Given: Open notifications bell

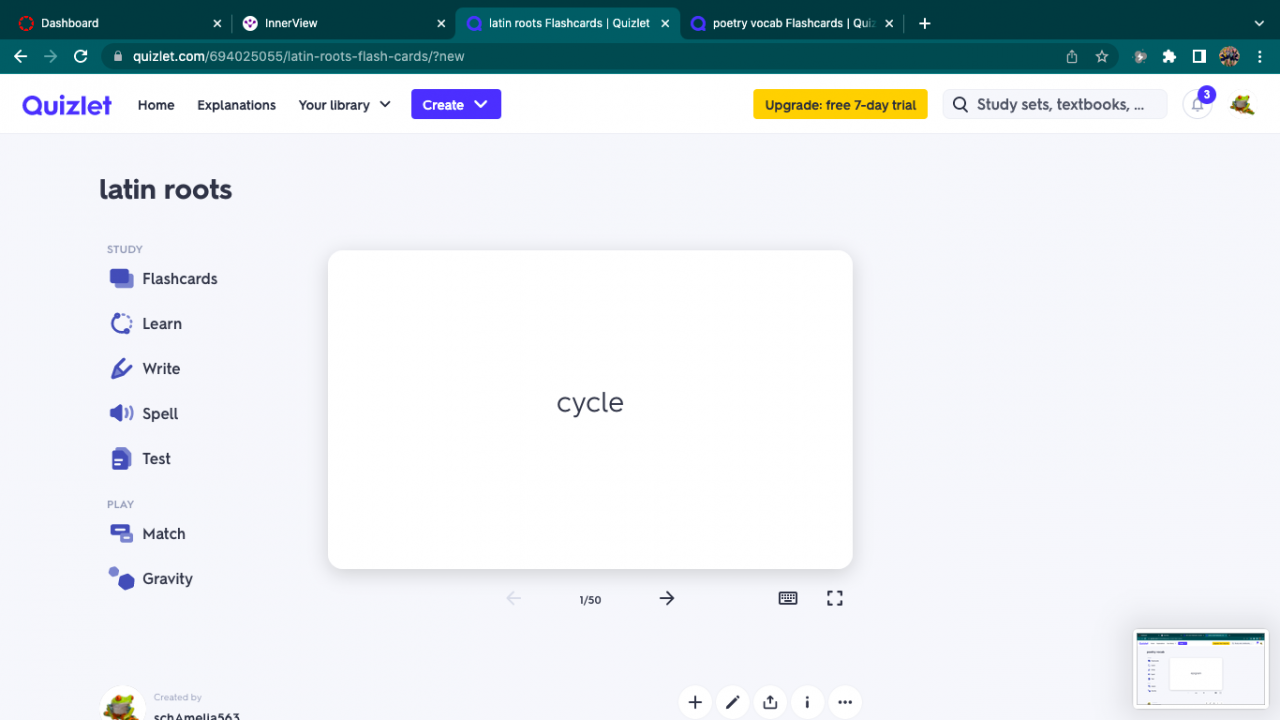Looking at the screenshot, I should pos(1197,104).
